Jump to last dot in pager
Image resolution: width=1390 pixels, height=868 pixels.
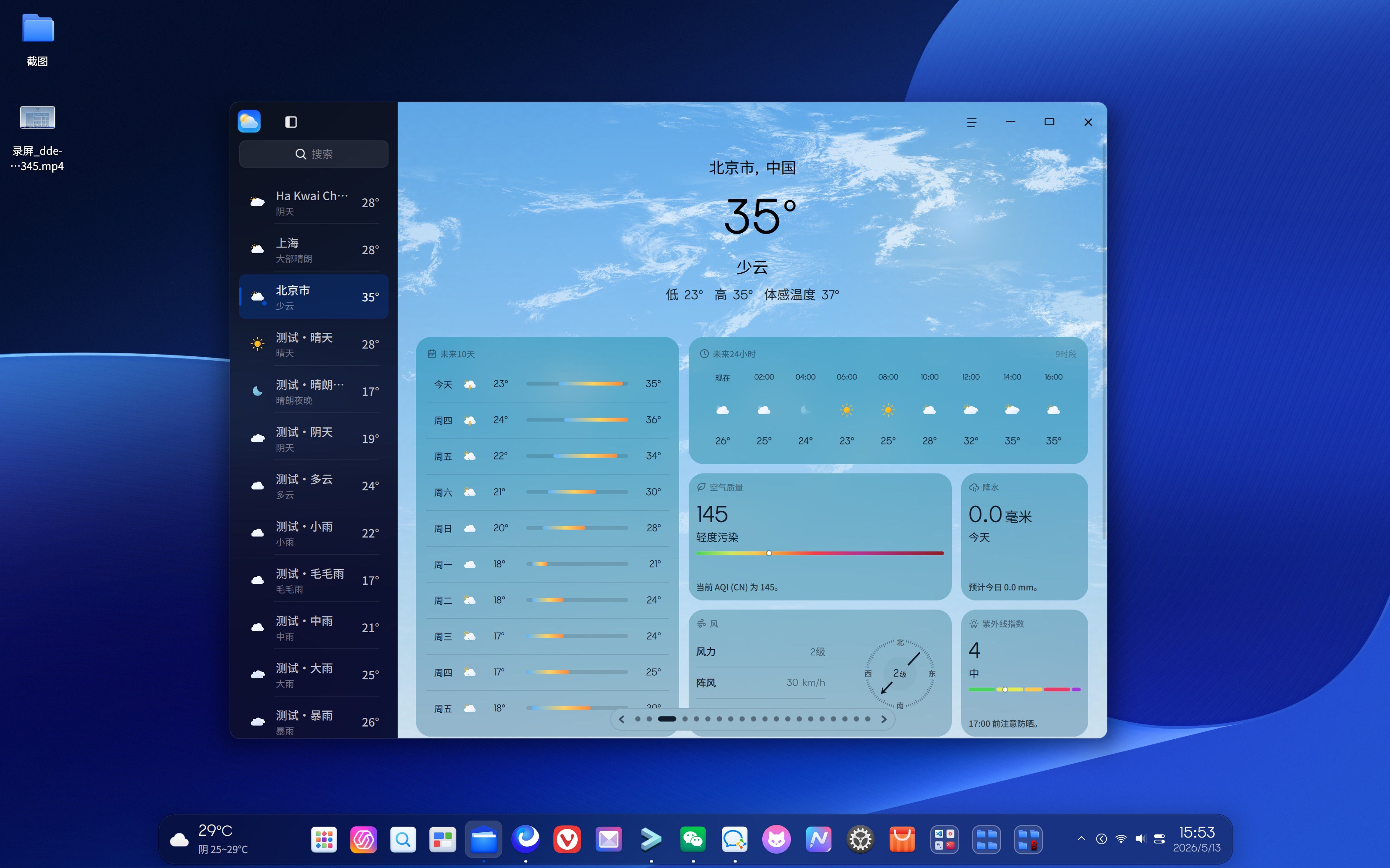coord(868,719)
